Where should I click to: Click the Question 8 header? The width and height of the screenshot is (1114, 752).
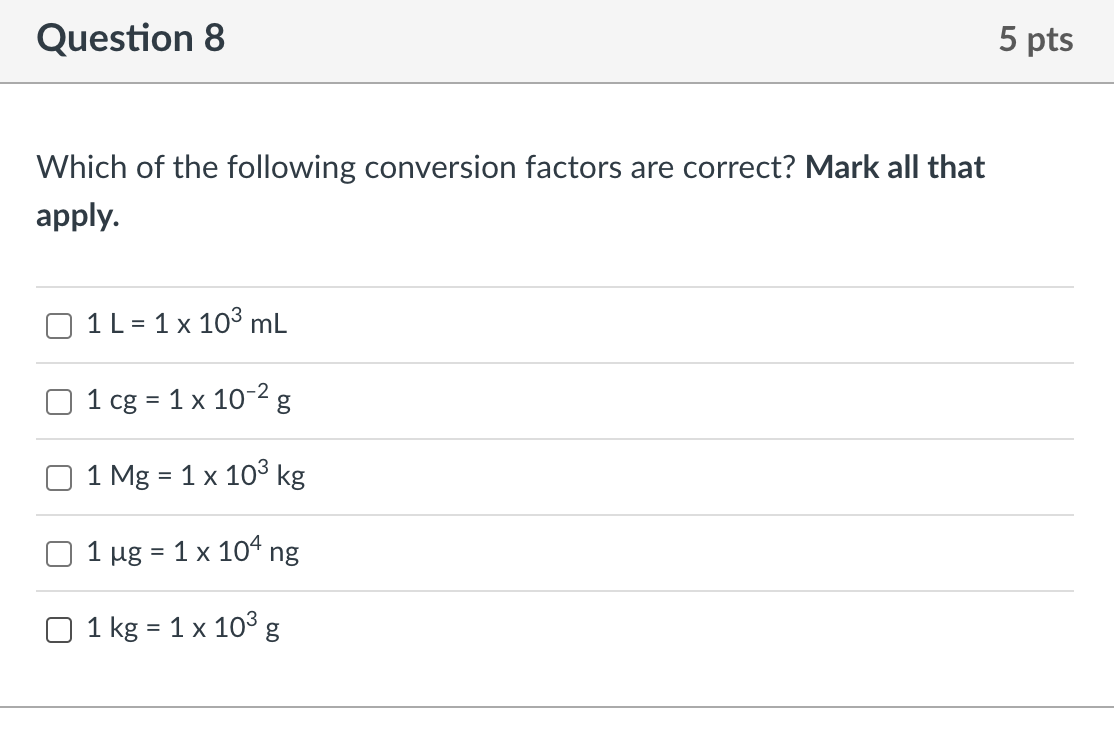(x=130, y=39)
